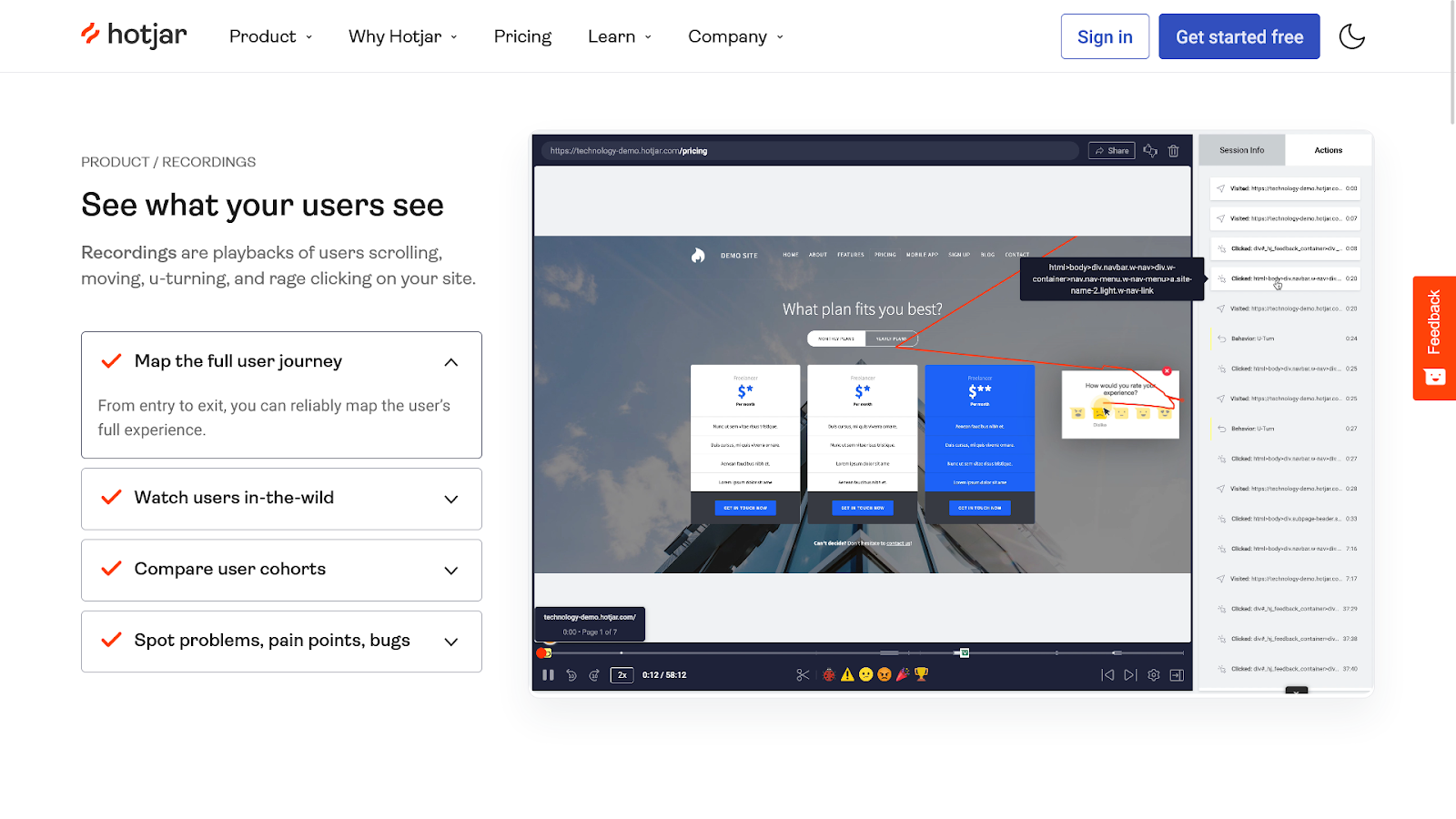Tag recording with the ladybug bug icon
Screen dimensions: 1456x819
coord(829,675)
